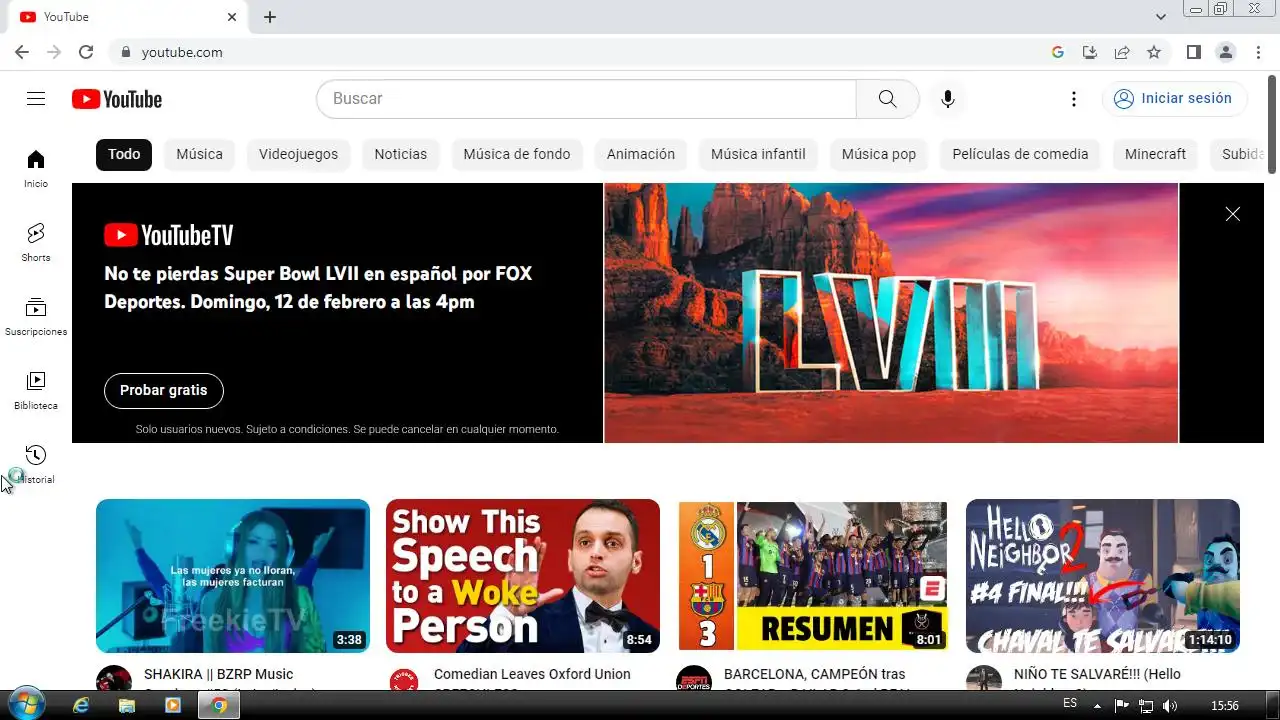Click the install app icon in address bar
The image size is (1280, 720).
[1090, 52]
